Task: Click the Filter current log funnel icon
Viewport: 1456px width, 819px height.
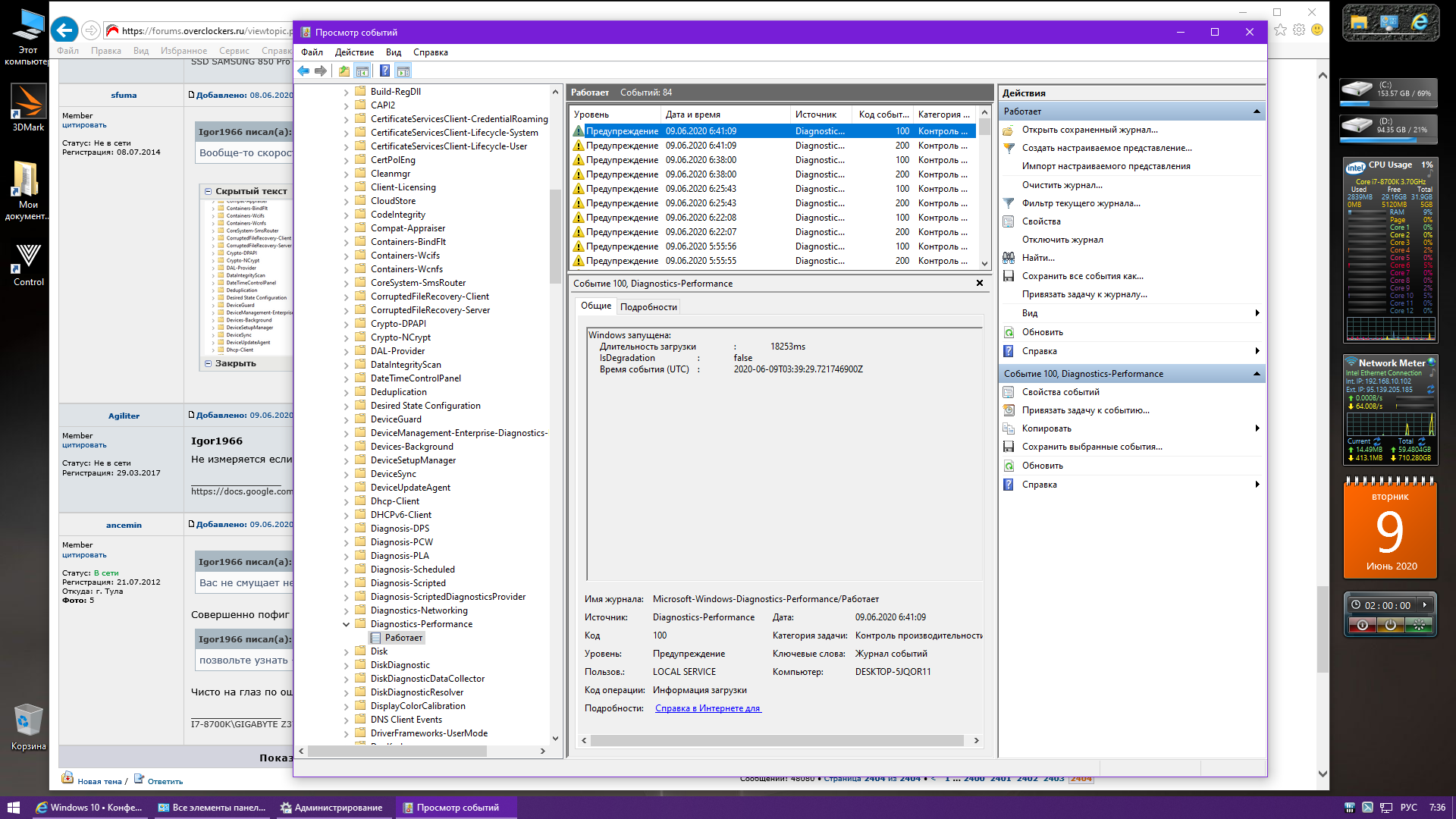Action: pos(1009,203)
